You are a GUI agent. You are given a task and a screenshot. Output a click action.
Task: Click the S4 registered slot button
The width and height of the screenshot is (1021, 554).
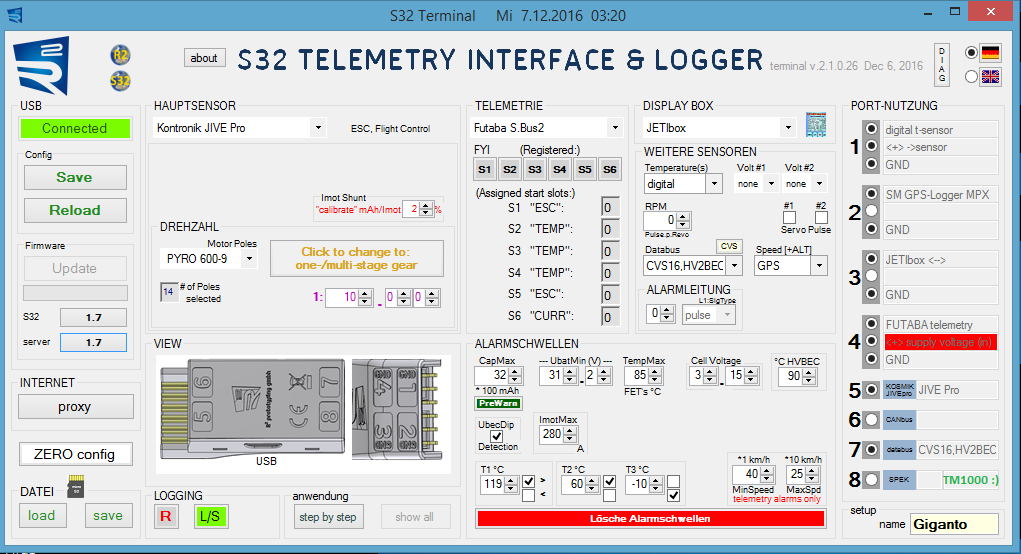[x=559, y=169]
